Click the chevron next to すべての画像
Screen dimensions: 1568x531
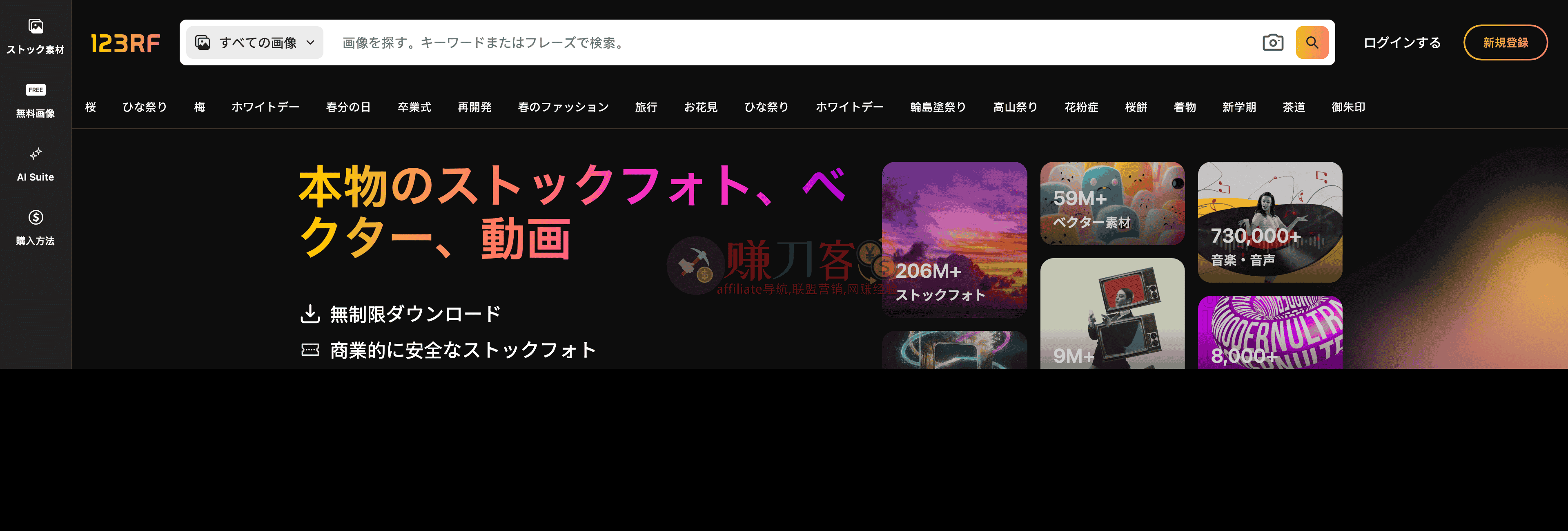tap(310, 42)
